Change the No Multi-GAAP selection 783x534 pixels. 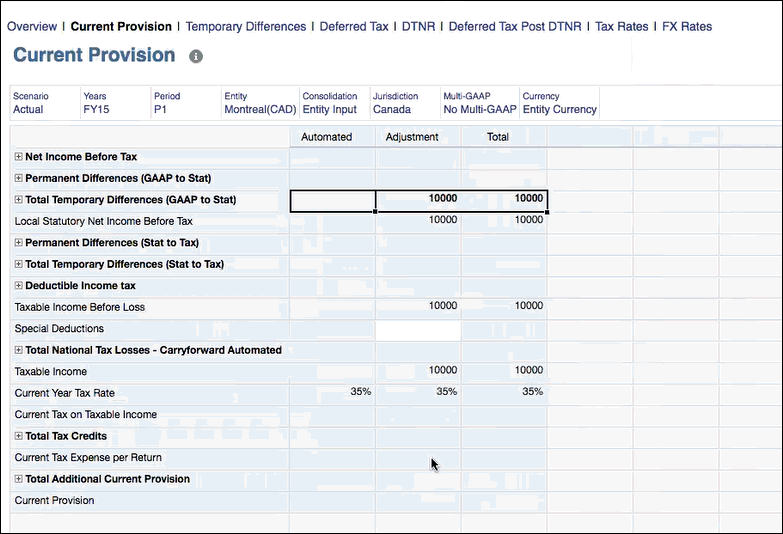tap(479, 109)
